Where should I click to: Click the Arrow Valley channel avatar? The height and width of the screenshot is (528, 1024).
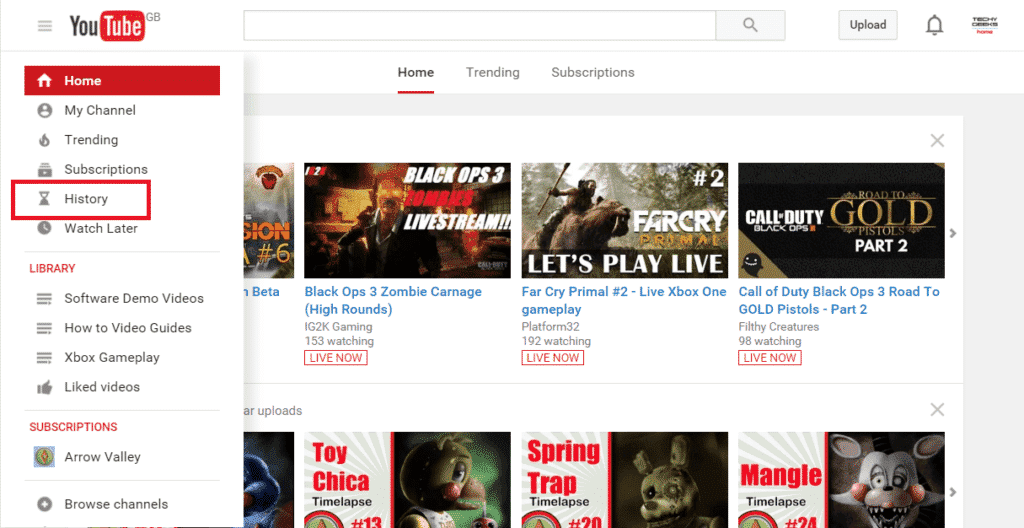click(x=44, y=457)
